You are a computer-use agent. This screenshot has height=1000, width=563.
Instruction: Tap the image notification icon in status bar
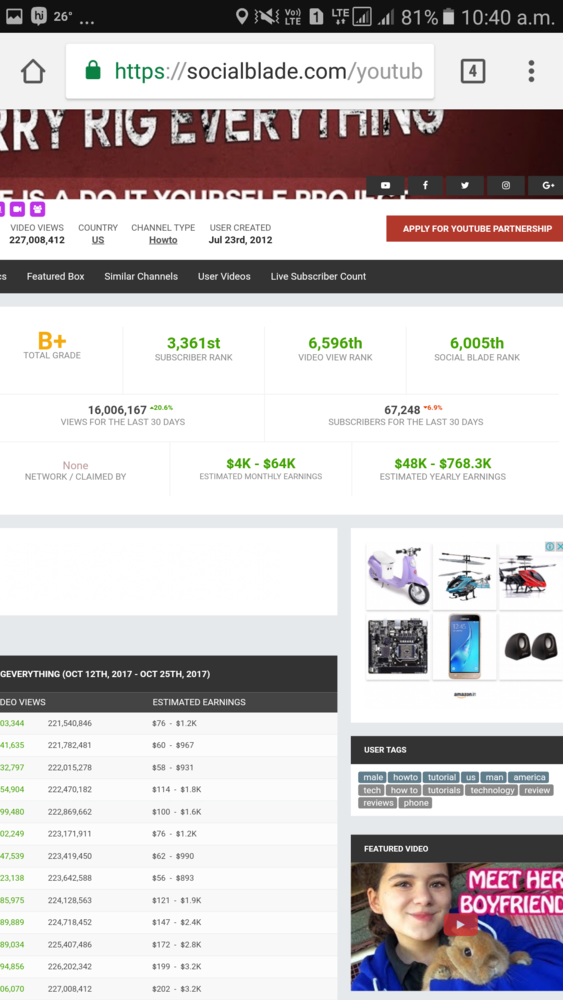pyautogui.click(x=15, y=17)
